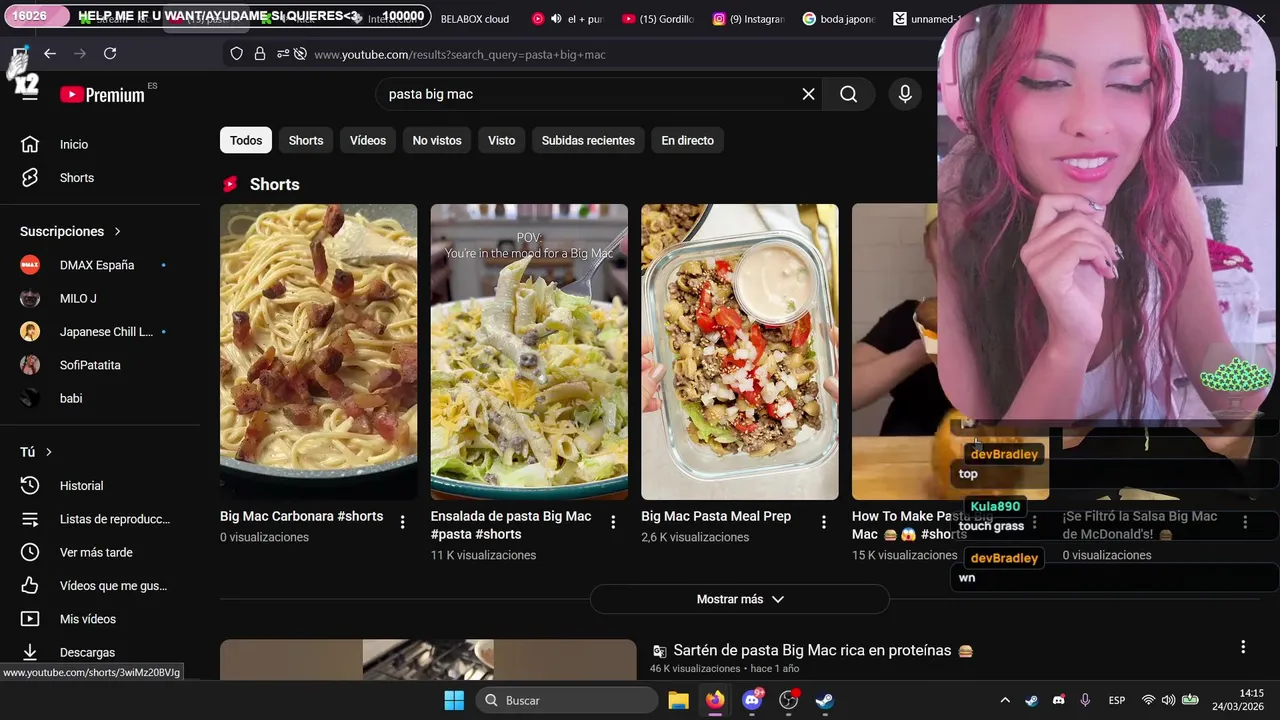Viewport: 1280px width, 720px height.
Task: Click the magnifying glass search button
Action: (x=849, y=94)
